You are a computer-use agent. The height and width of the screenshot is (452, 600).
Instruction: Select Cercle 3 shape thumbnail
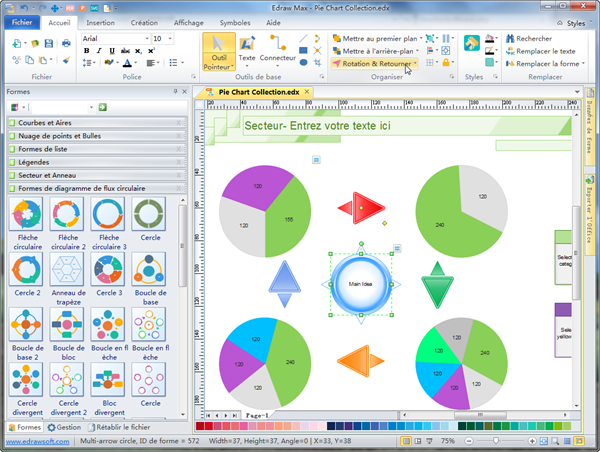108,269
